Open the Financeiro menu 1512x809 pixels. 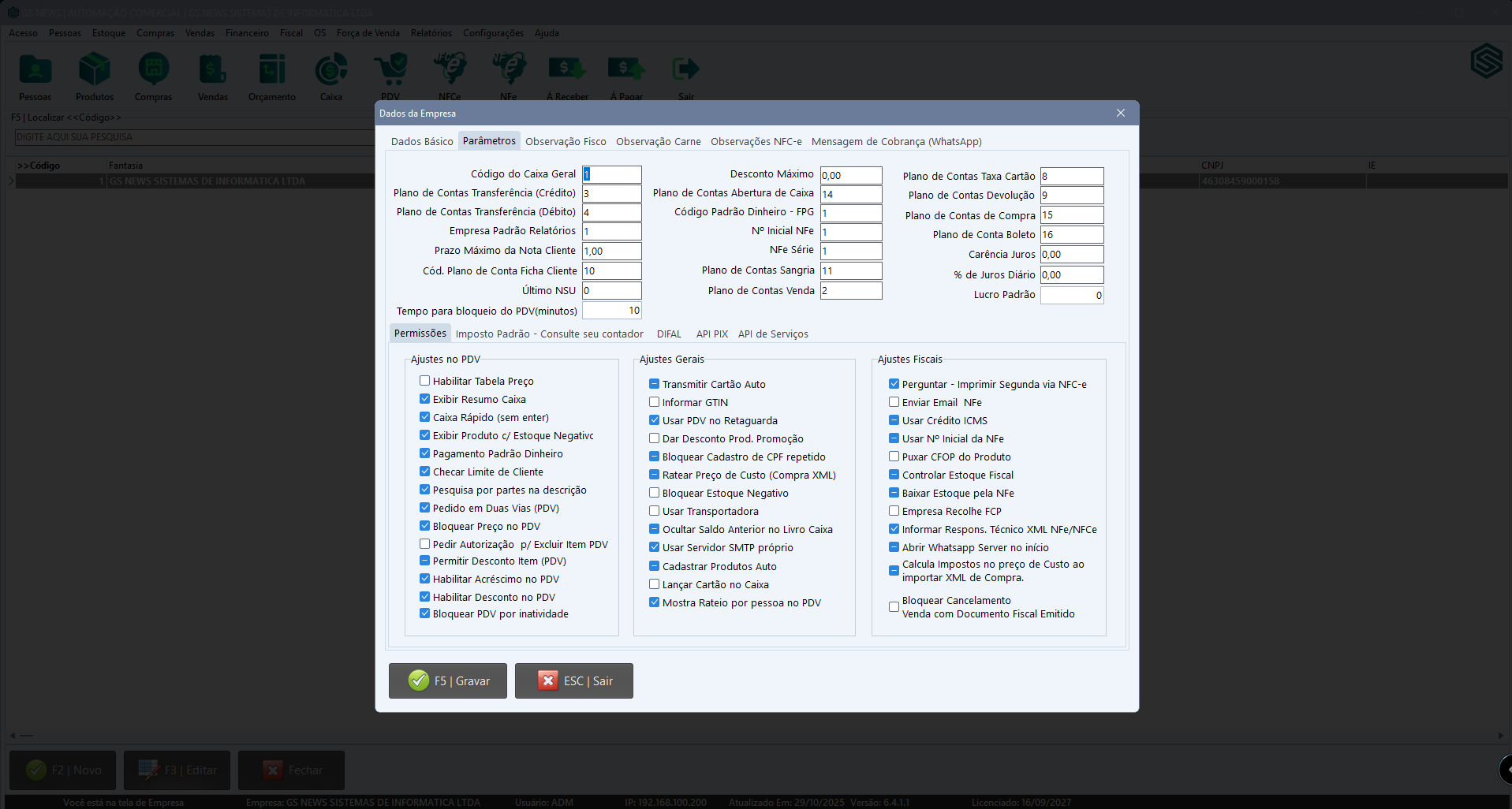pos(247,33)
